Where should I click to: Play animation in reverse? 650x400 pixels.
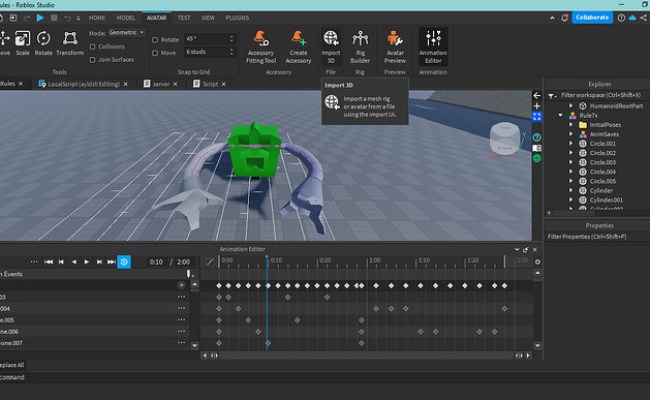coord(74,262)
